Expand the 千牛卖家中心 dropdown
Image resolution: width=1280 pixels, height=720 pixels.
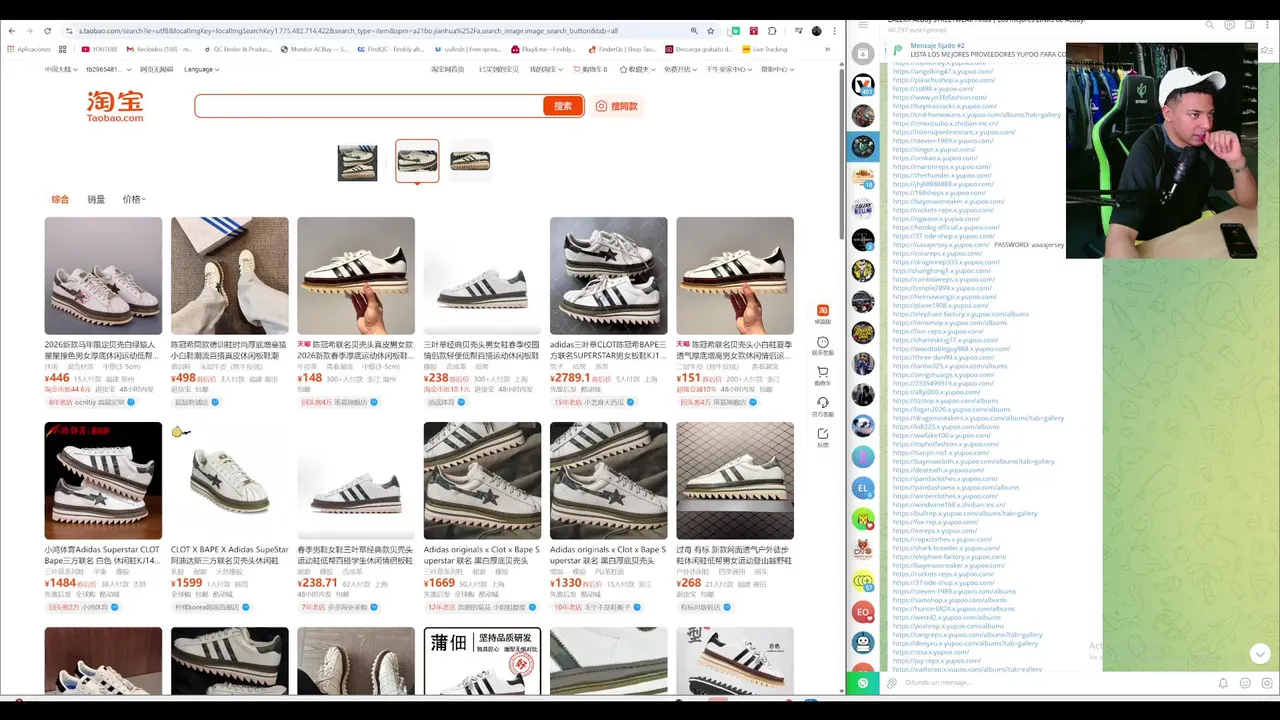[730, 69]
